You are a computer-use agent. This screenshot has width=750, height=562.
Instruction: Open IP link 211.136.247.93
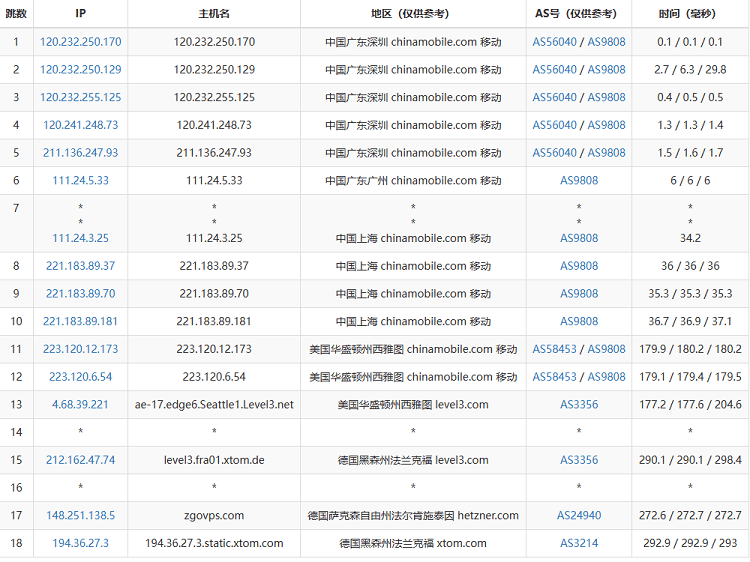click(80, 153)
